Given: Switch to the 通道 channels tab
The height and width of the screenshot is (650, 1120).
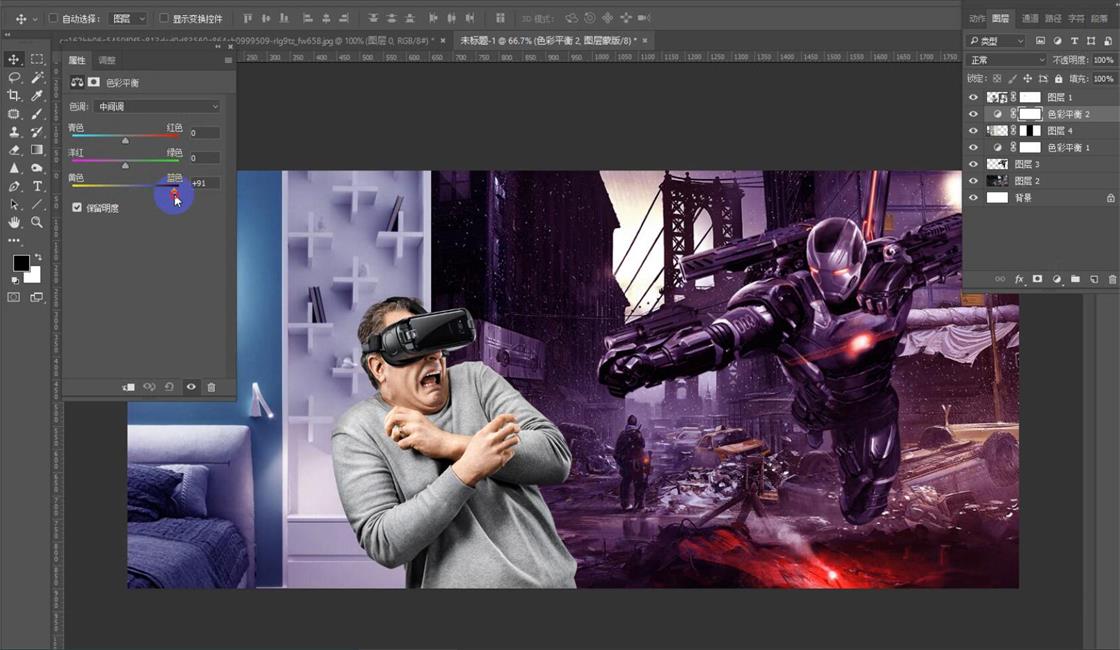Looking at the screenshot, I should point(1030,19).
